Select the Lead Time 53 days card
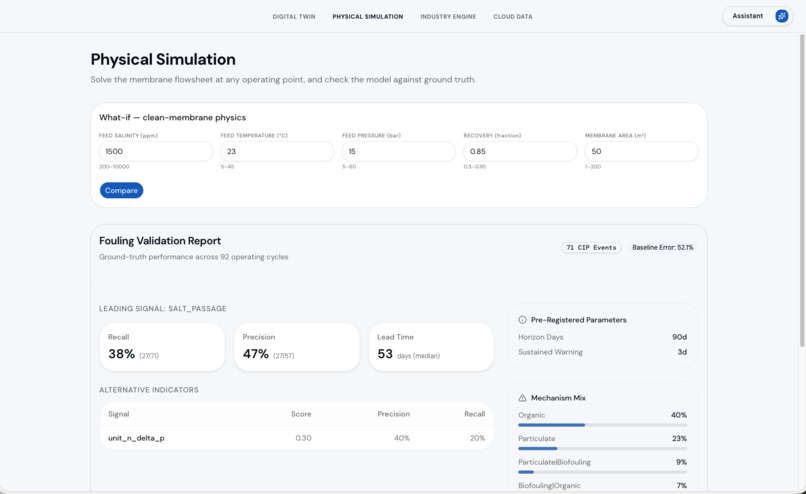 (431, 347)
